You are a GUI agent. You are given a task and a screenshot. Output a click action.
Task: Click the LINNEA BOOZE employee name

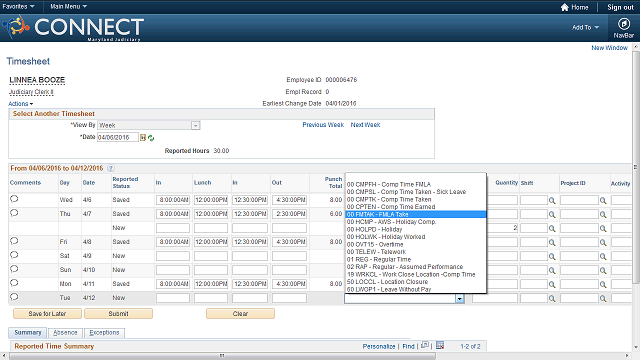(37, 80)
